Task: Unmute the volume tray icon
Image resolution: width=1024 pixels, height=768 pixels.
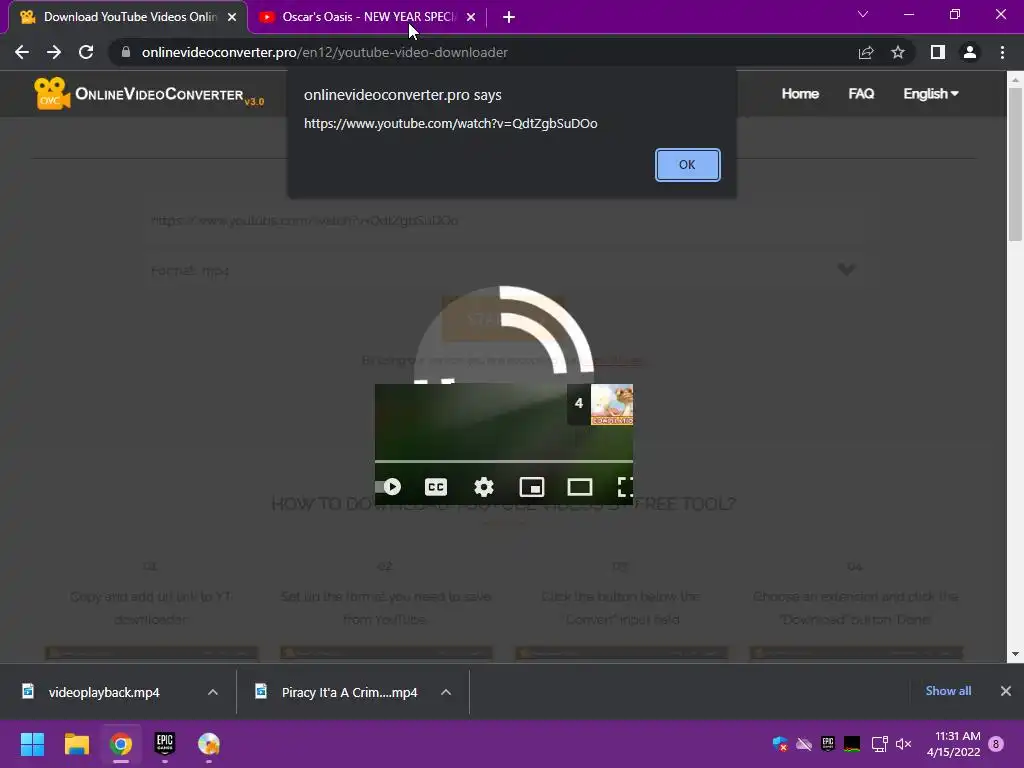Action: point(904,744)
